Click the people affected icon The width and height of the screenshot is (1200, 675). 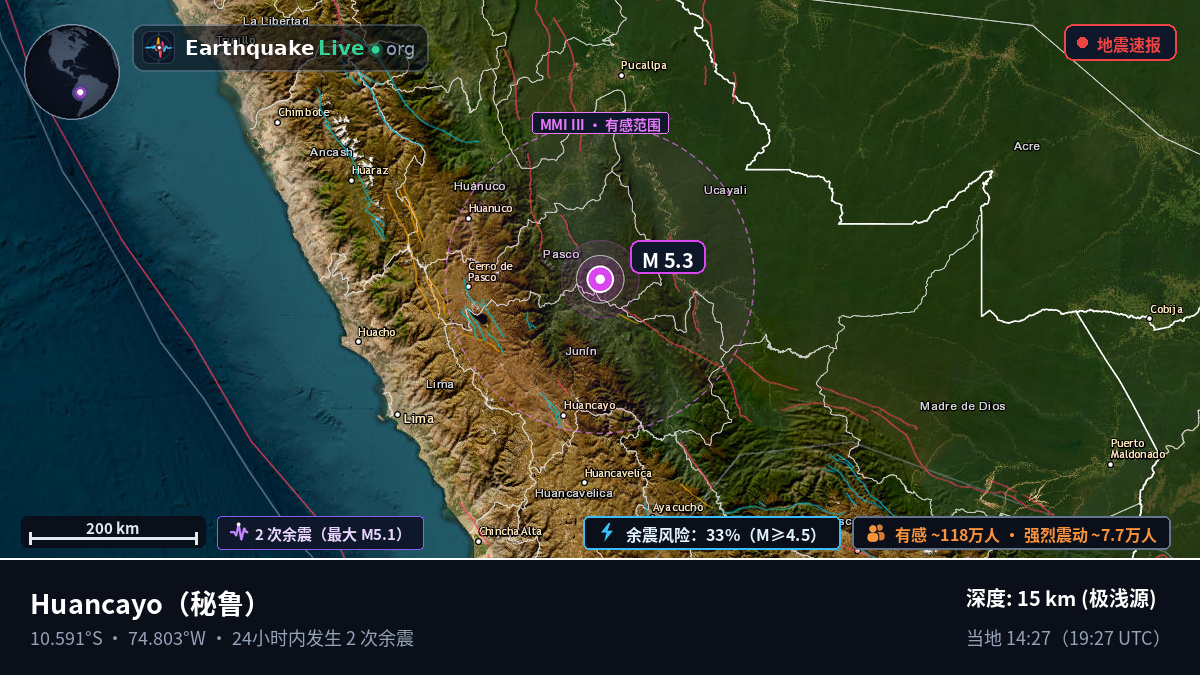pyautogui.click(x=876, y=533)
